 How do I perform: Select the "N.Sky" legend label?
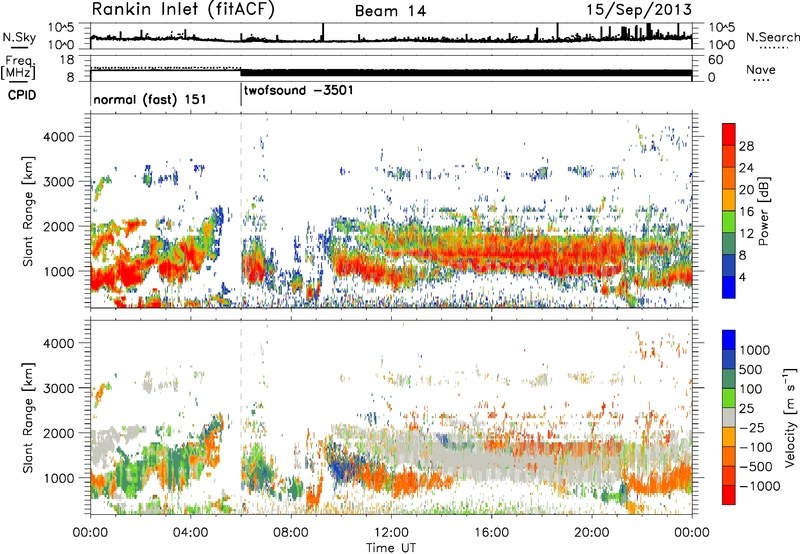click(x=19, y=37)
